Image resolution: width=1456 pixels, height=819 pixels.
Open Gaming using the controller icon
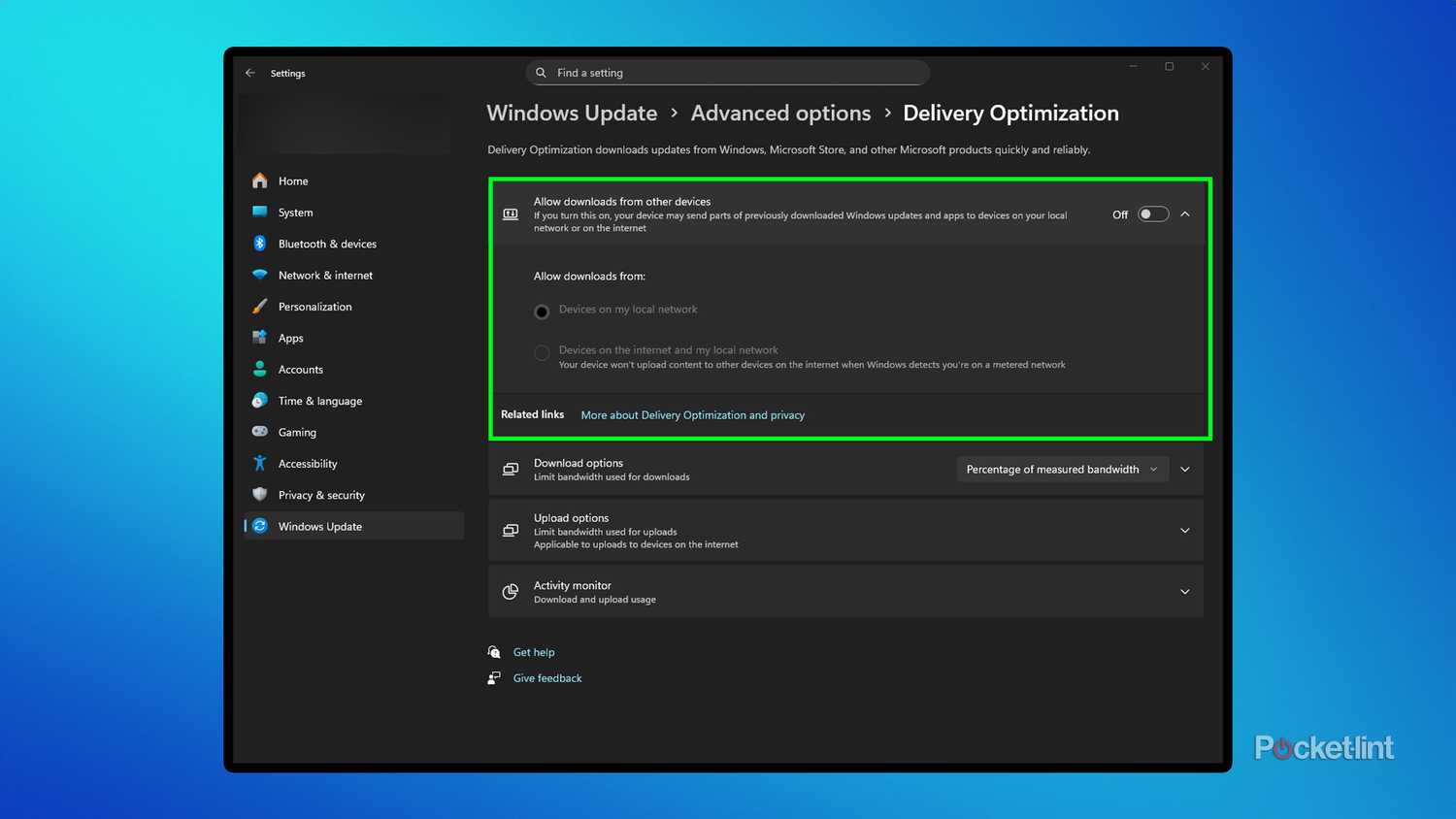[259, 432]
